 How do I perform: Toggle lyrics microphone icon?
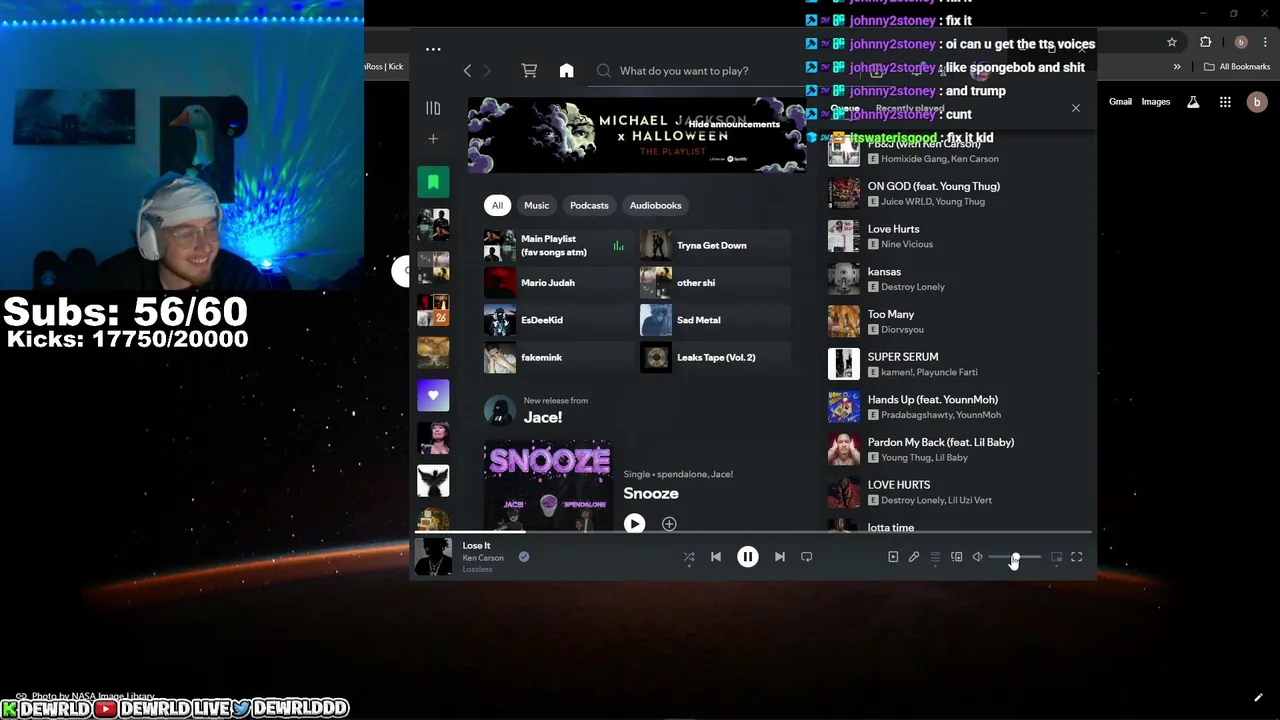[x=914, y=557]
